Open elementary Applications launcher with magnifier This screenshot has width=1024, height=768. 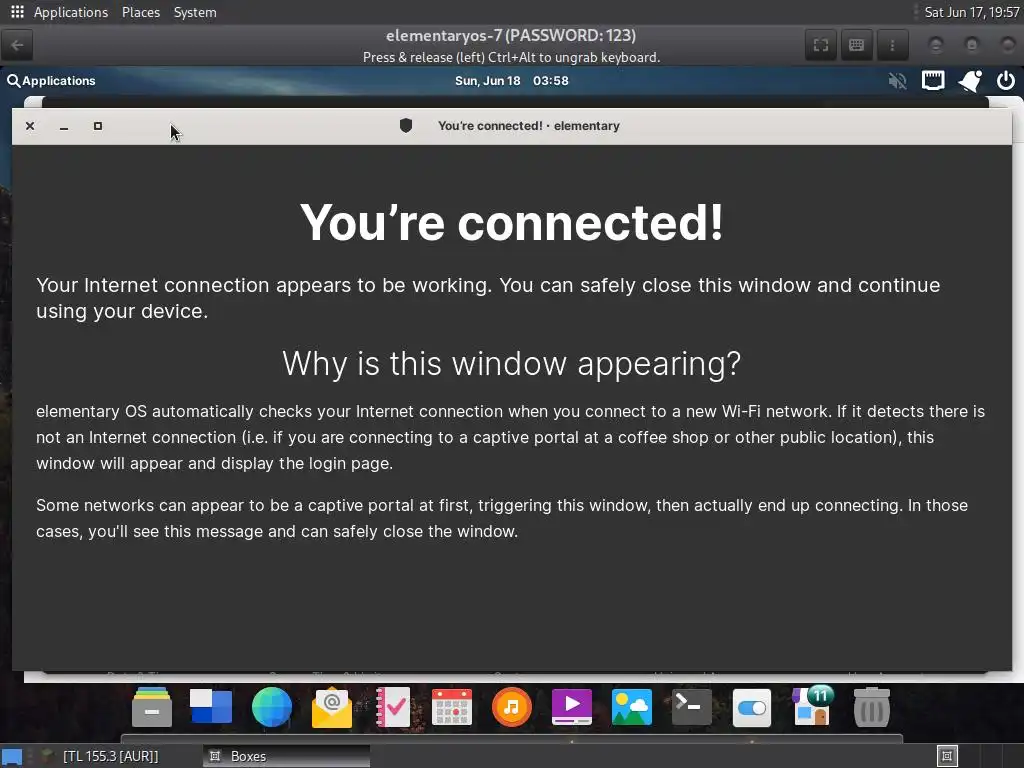[x=51, y=81]
